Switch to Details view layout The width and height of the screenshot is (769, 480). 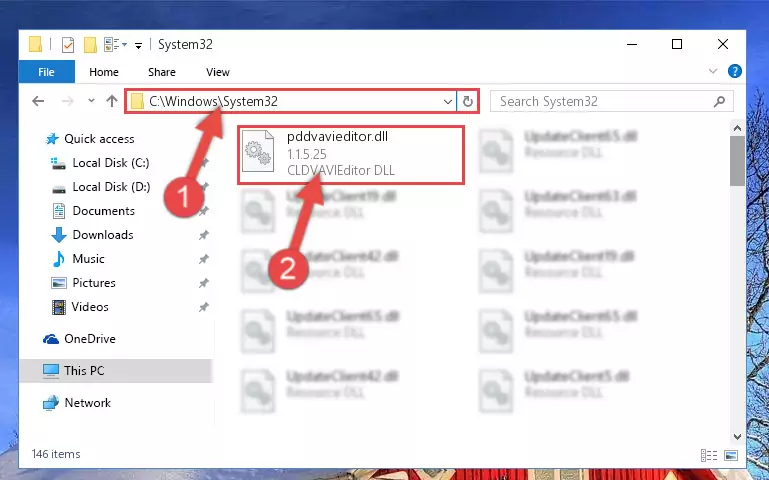click(709, 455)
